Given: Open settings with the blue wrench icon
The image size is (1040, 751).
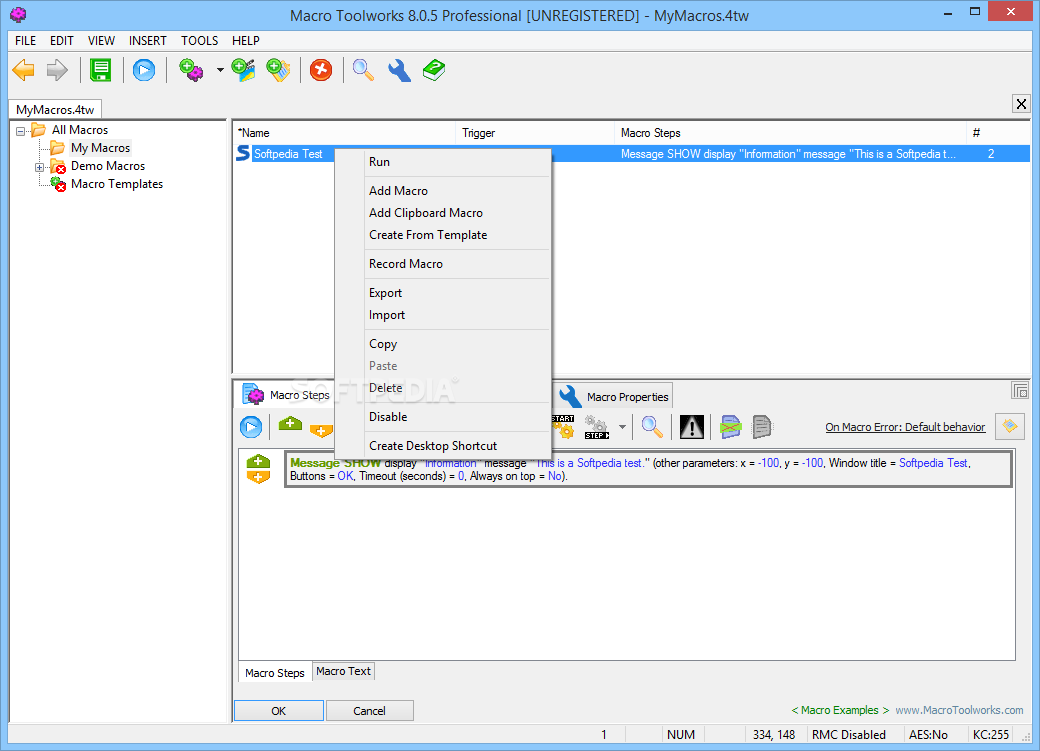Looking at the screenshot, I should [x=399, y=70].
